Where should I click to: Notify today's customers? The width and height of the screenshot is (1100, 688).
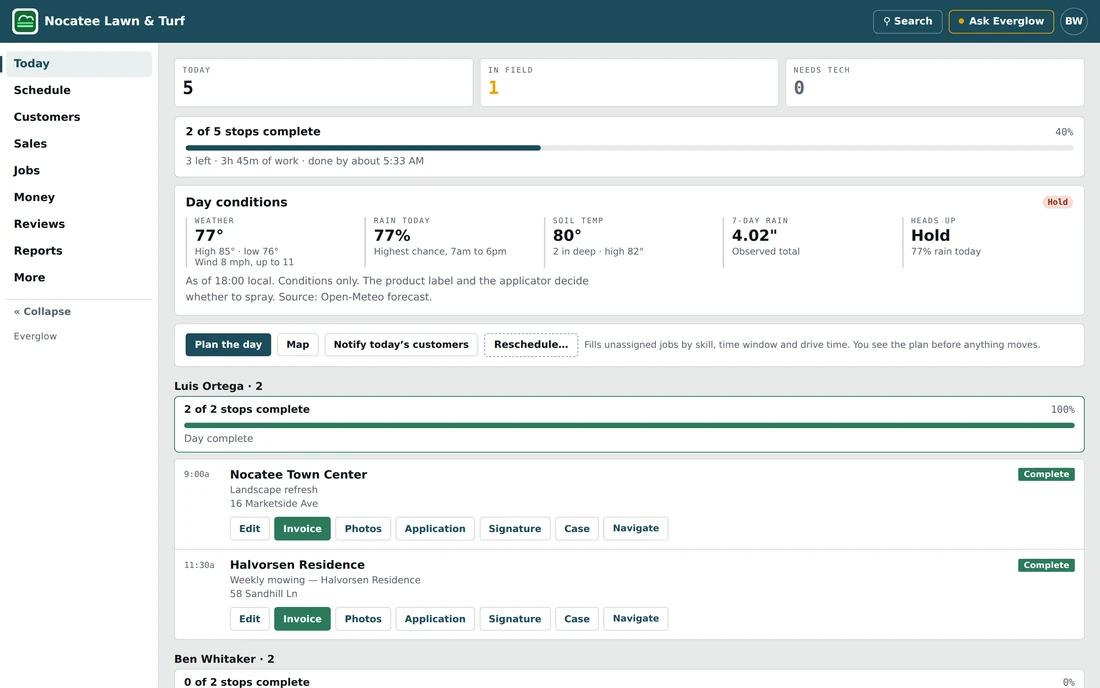pos(401,344)
